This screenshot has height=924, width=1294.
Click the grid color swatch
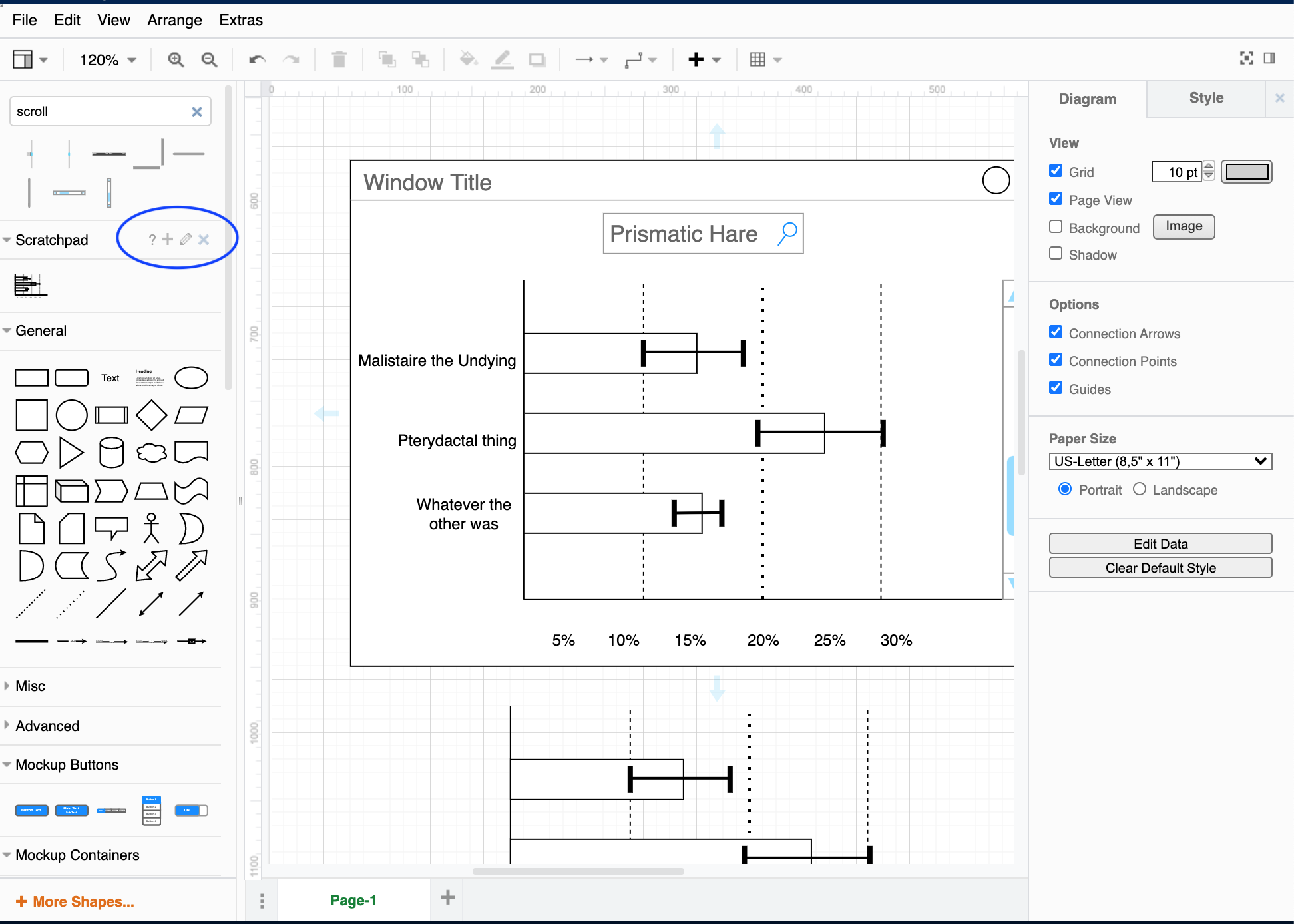pyautogui.click(x=1247, y=172)
